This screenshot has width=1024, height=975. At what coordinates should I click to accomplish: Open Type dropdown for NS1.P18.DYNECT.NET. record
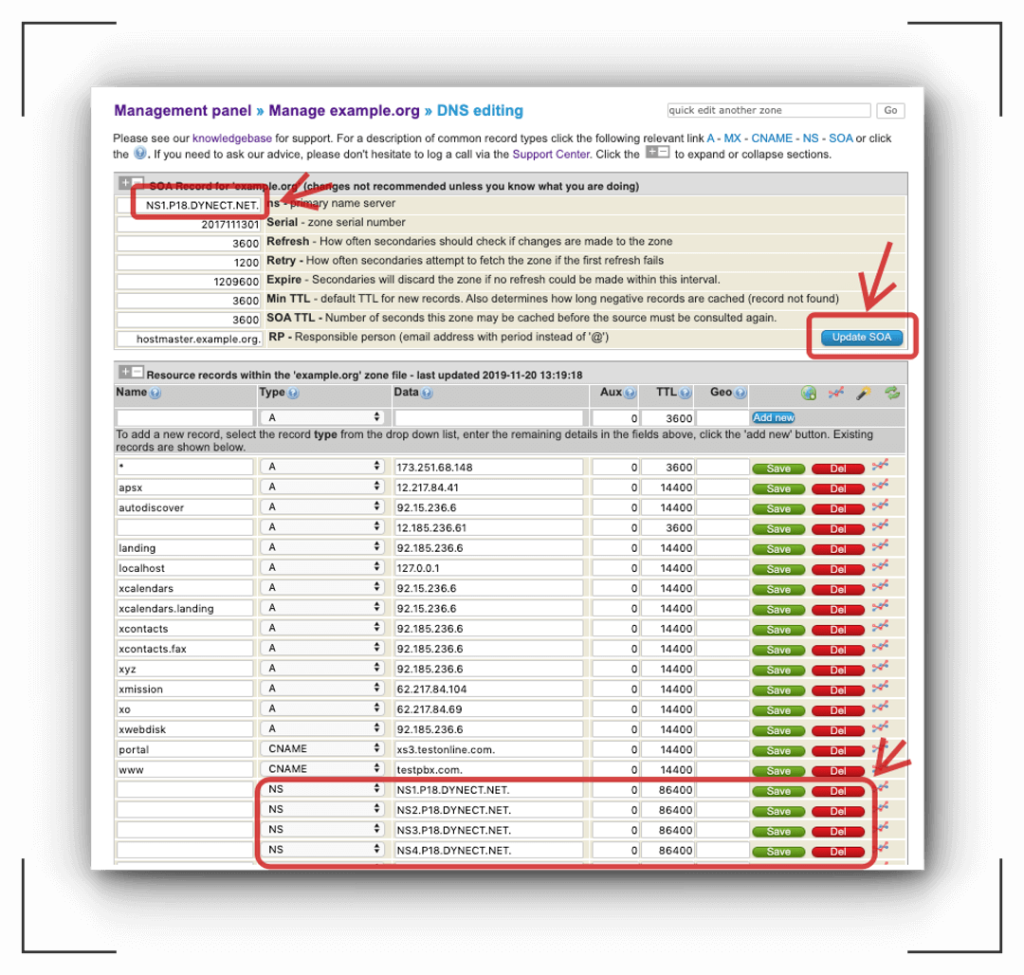point(322,789)
